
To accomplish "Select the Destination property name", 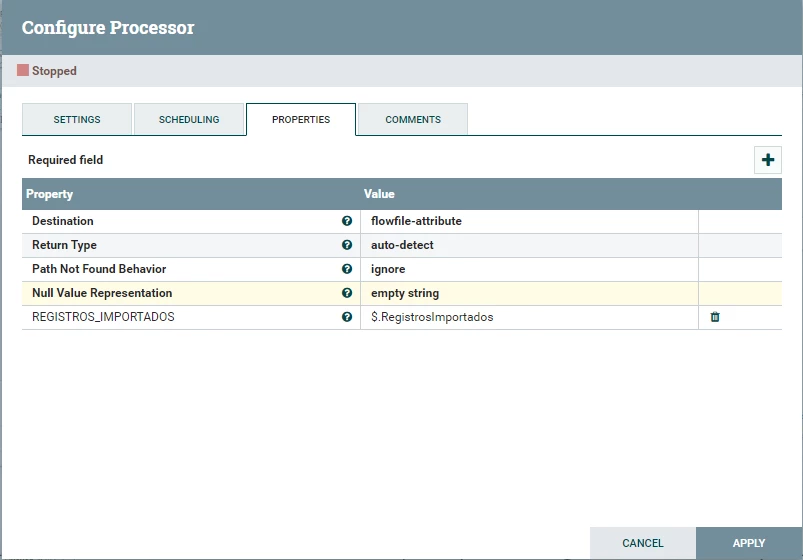I will click(62, 221).
